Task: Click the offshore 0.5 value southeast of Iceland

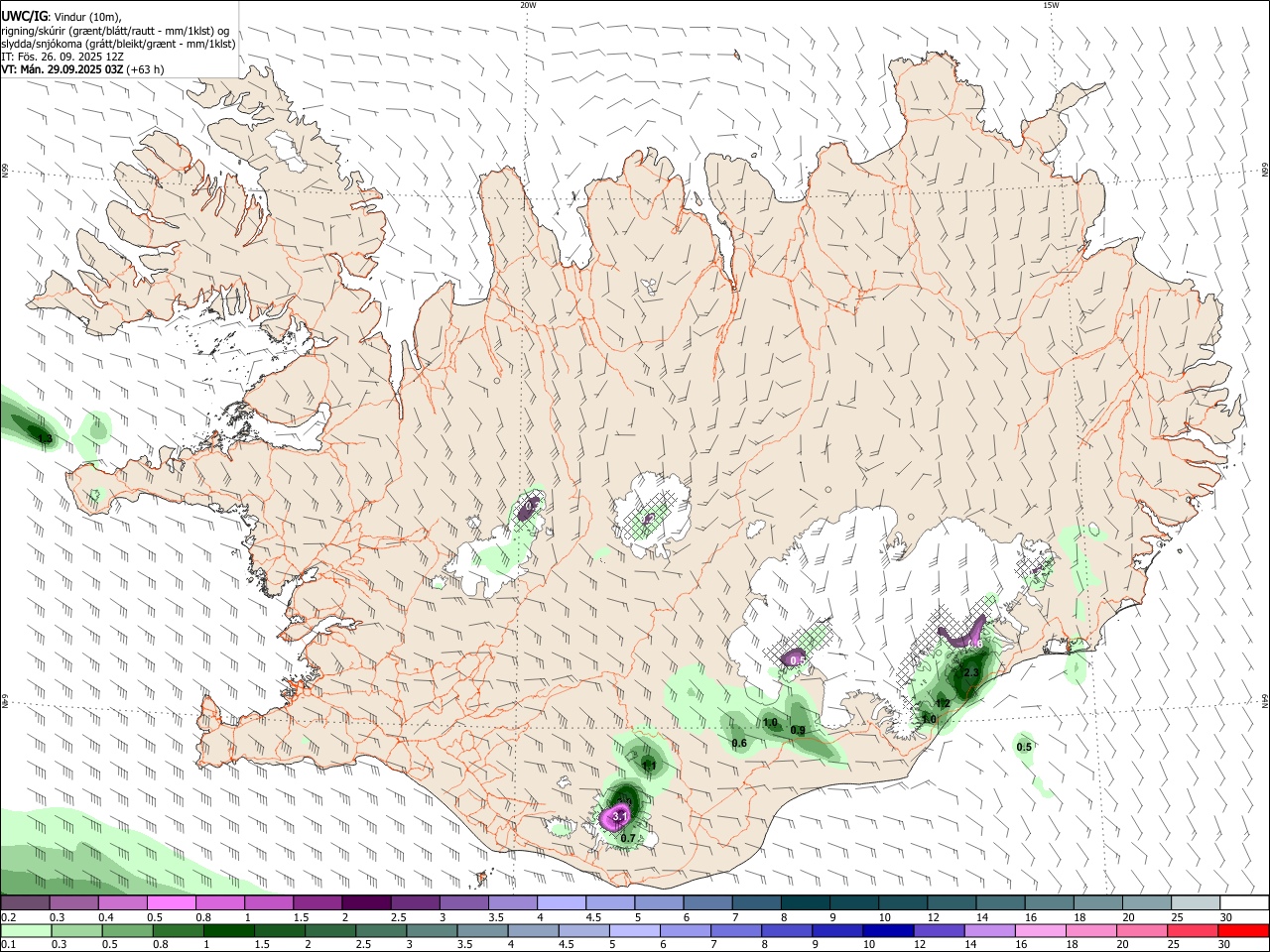Action: pos(1025,748)
